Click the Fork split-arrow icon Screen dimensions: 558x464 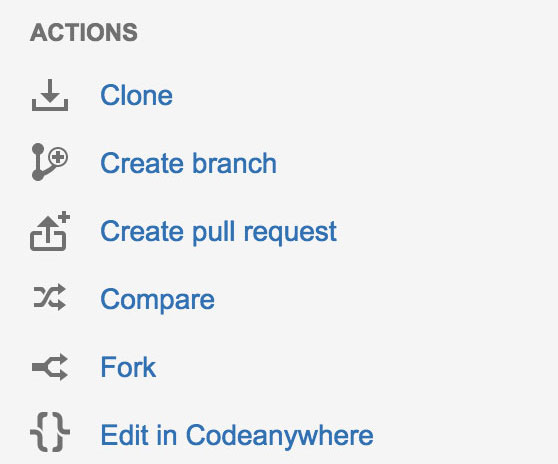tap(50, 367)
